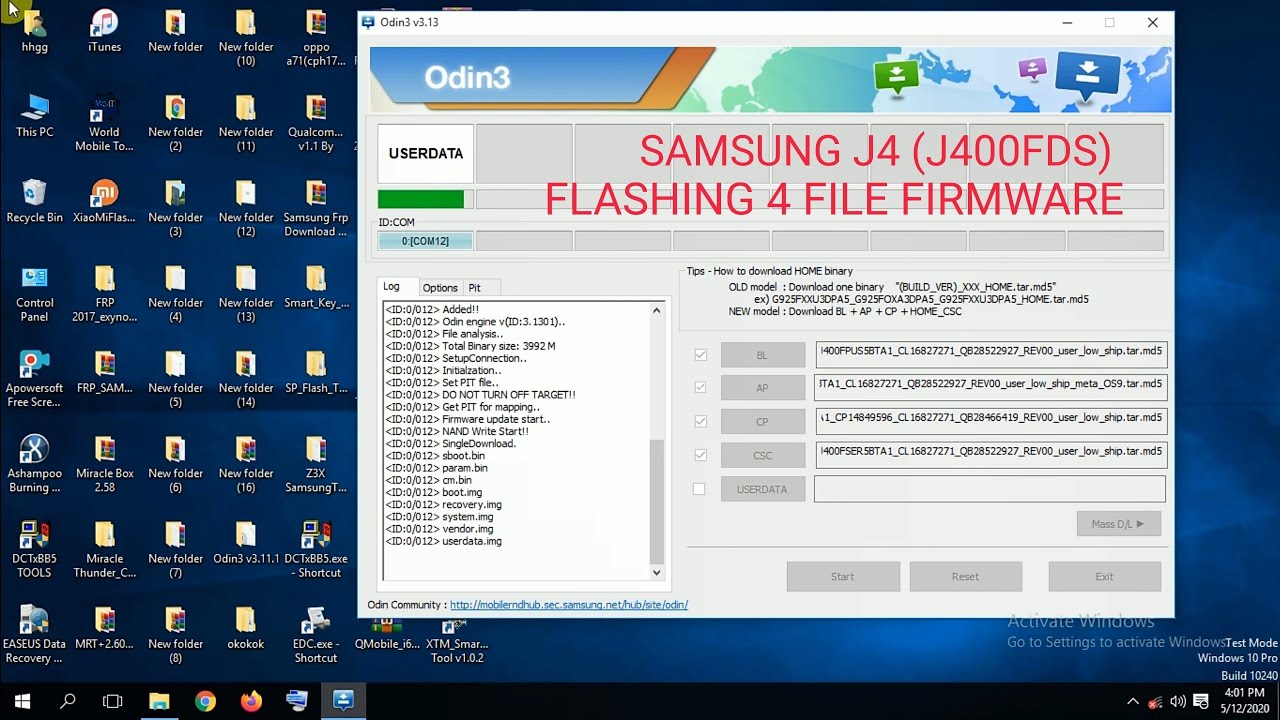Click the CP file button
The width and height of the screenshot is (1280, 720).
763,422
